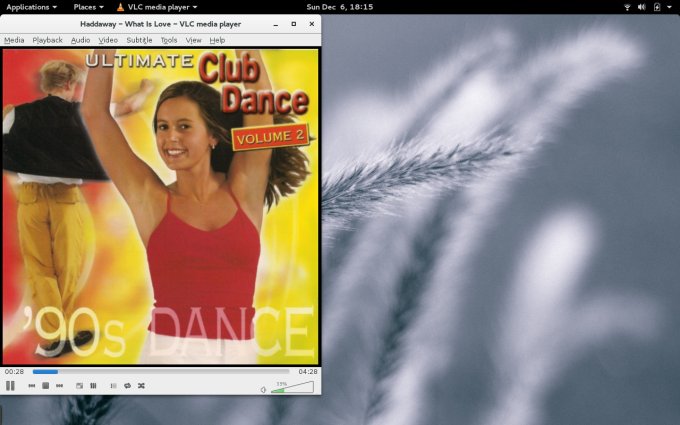The image size is (680, 425).
Task: Click the system volume icon in top bar
Action: point(642,7)
